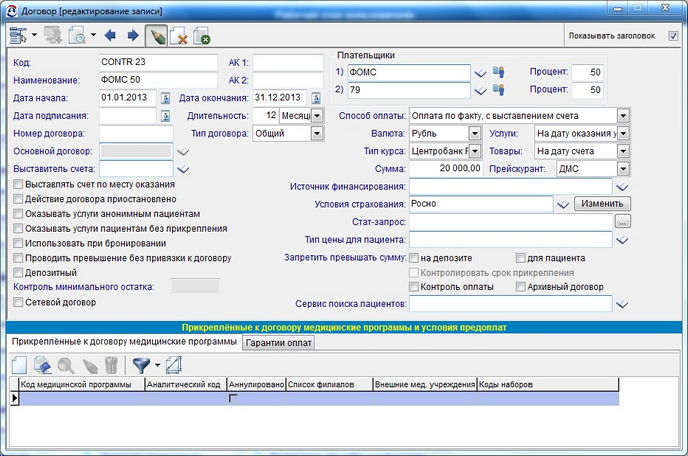Mark contract as Архивный договор
The height and width of the screenshot is (456, 688).
[520, 287]
